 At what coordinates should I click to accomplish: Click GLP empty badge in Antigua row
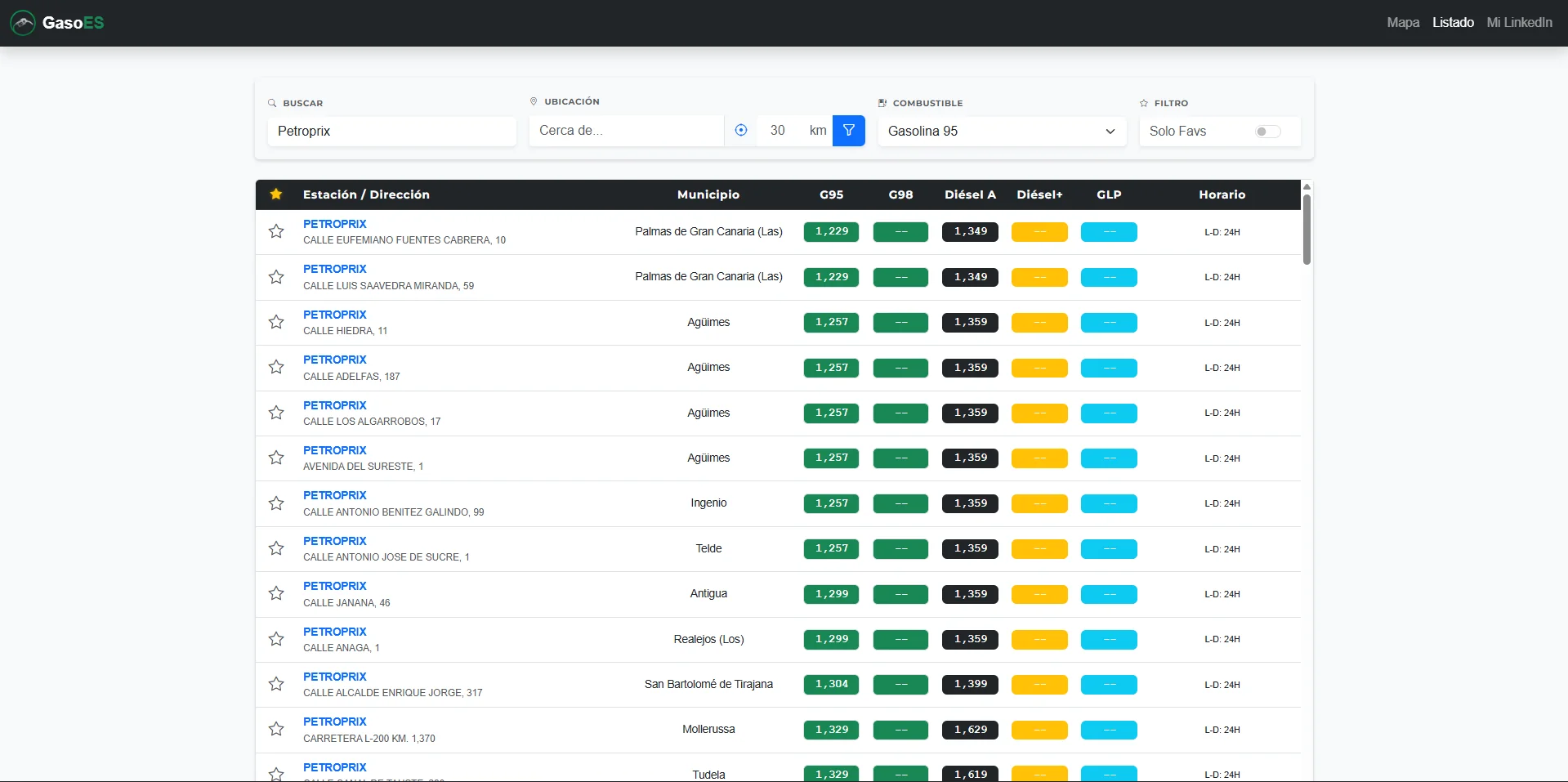tap(1109, 595)
